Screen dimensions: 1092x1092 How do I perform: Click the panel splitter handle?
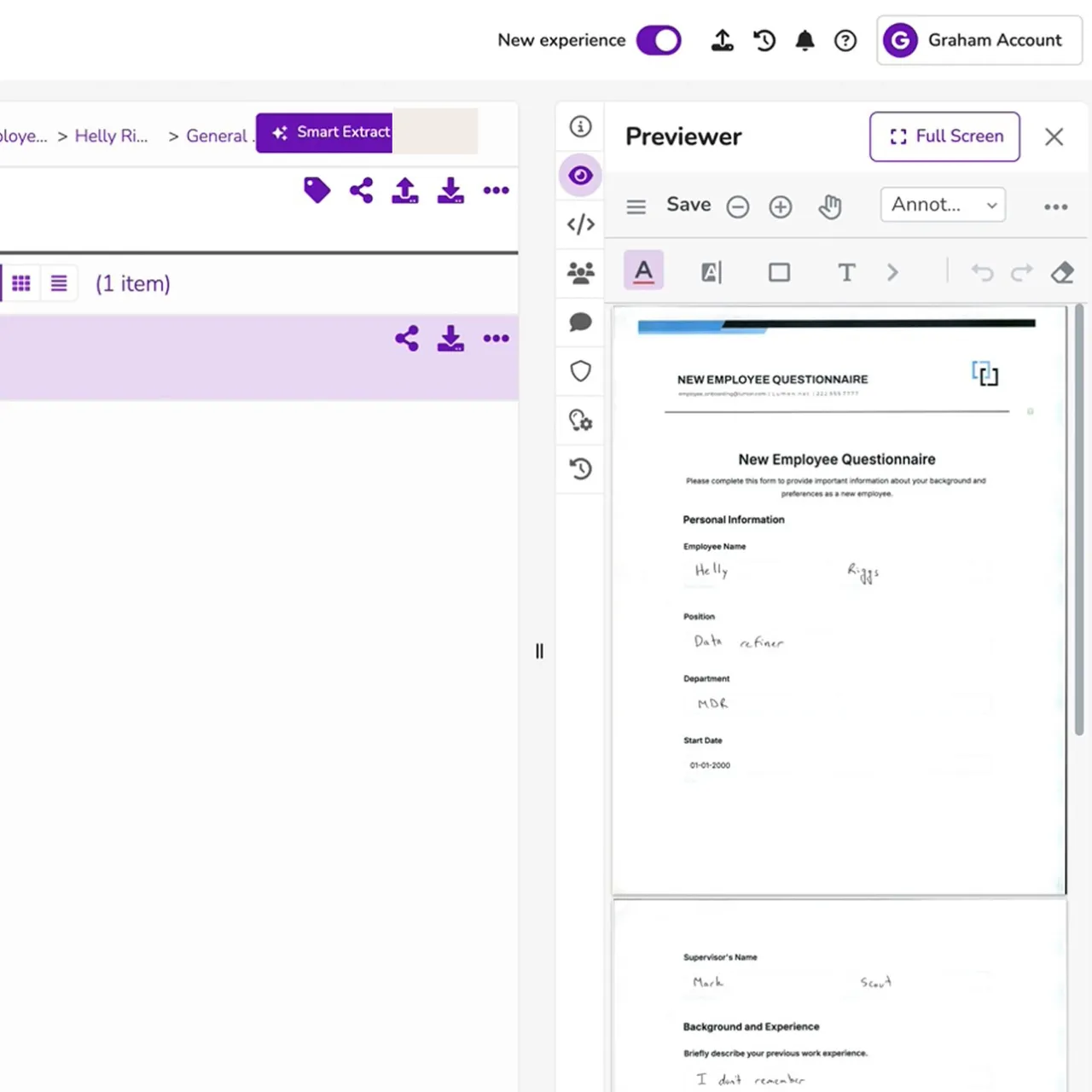coord(539,651)
